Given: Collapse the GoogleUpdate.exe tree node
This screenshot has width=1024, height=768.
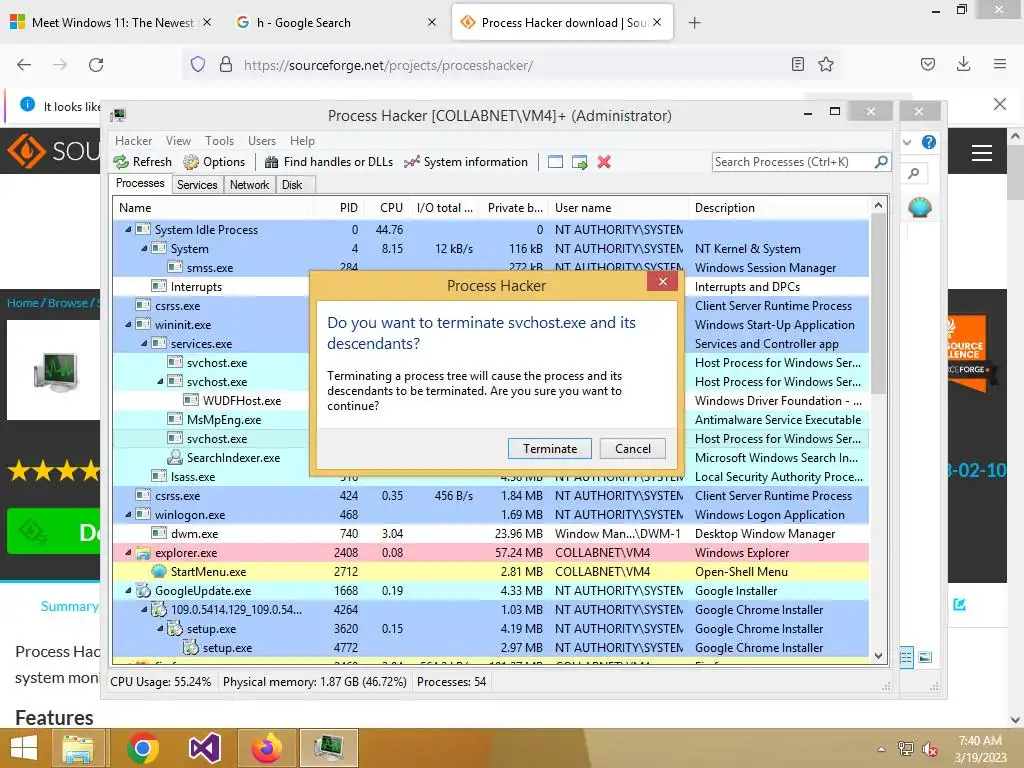Looking at the screenshot, I should tap(128, 591).
